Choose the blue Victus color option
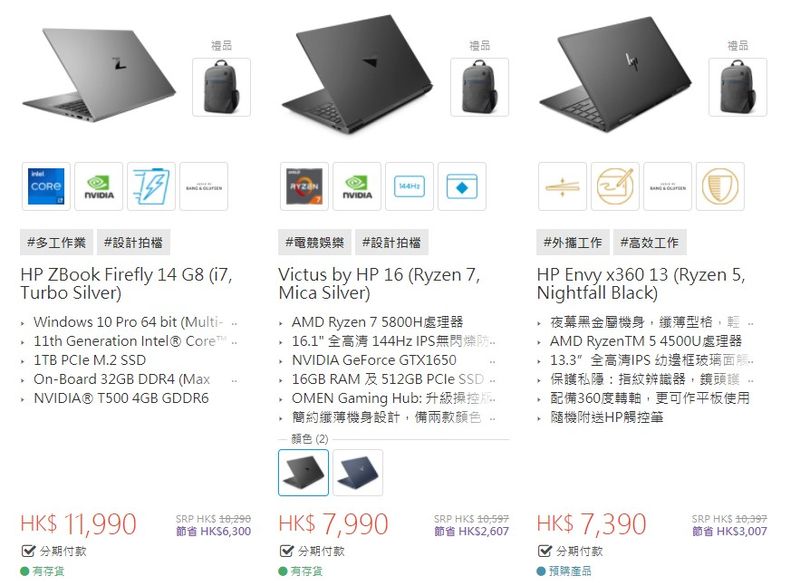This screenshot has width=800, height=583. tap(358, 472)
